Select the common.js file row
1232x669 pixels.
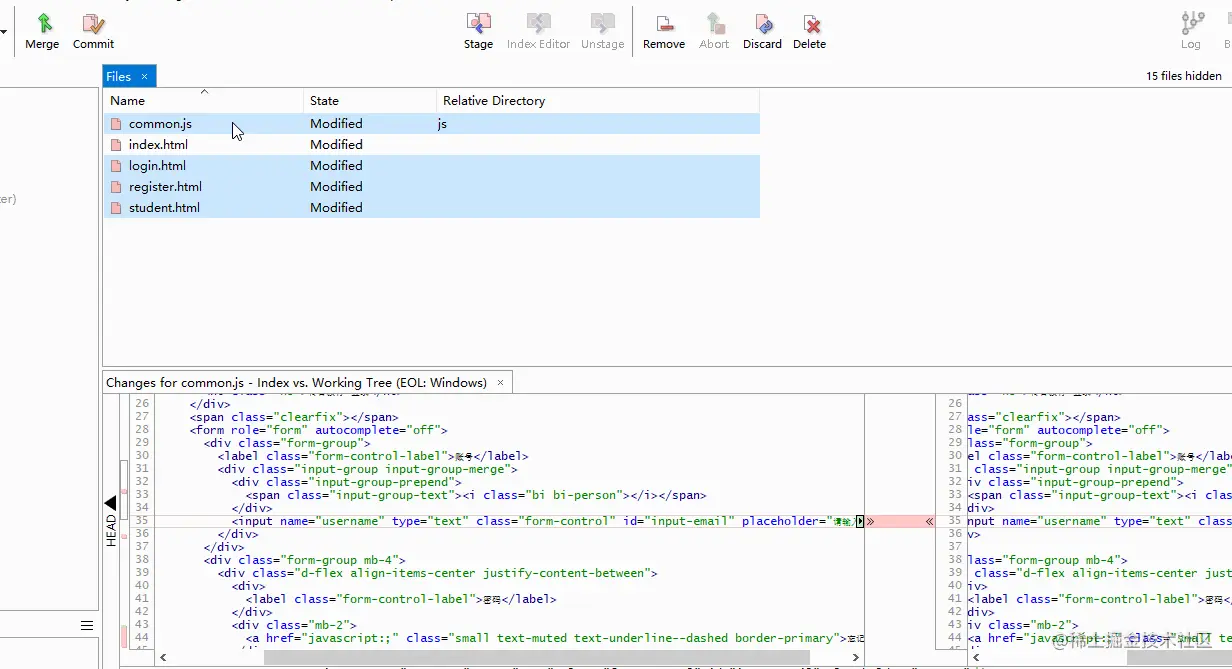pyautogui.click(x=431, y=124)
